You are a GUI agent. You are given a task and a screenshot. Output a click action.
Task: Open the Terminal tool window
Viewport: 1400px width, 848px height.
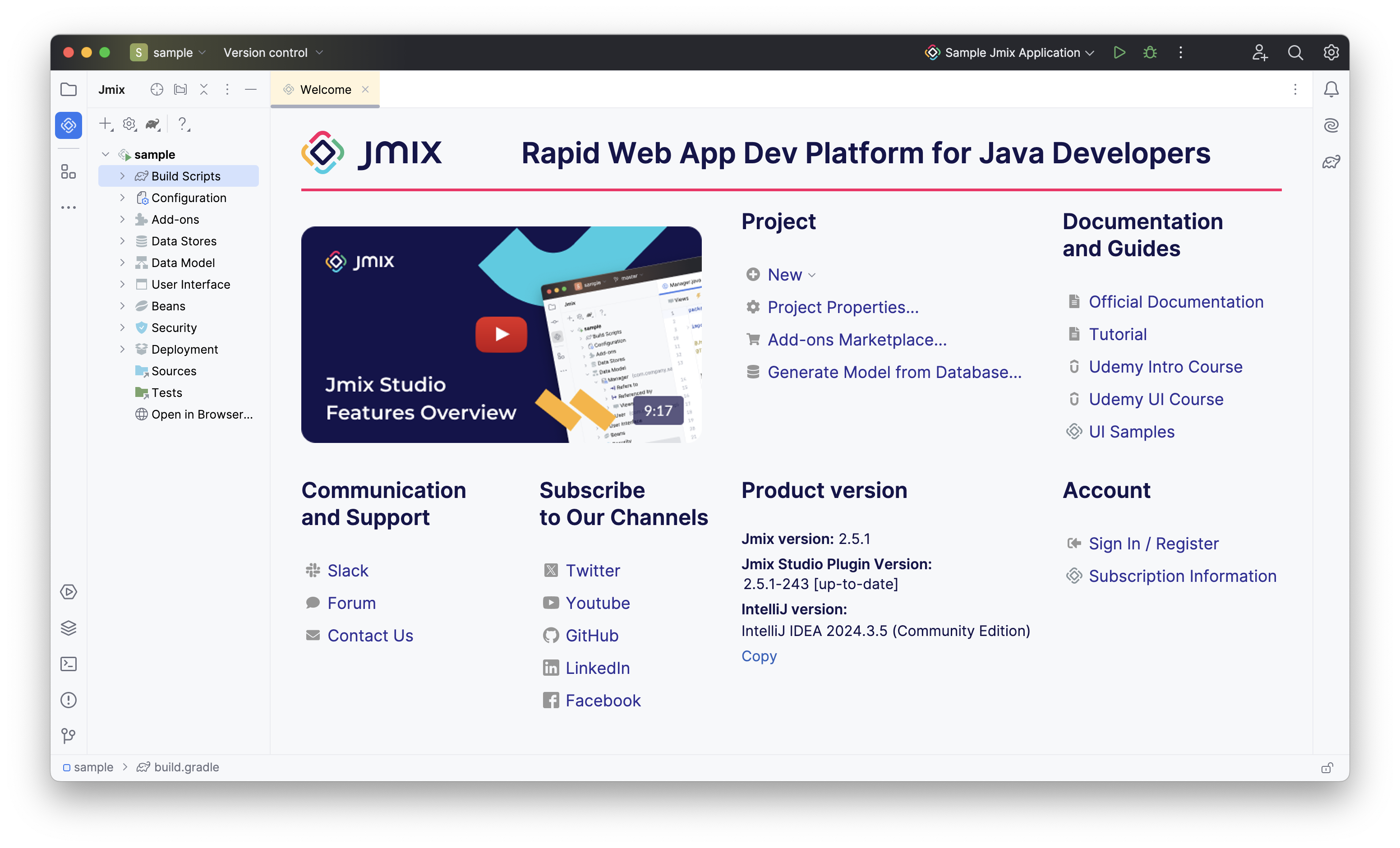pos(68,664)
